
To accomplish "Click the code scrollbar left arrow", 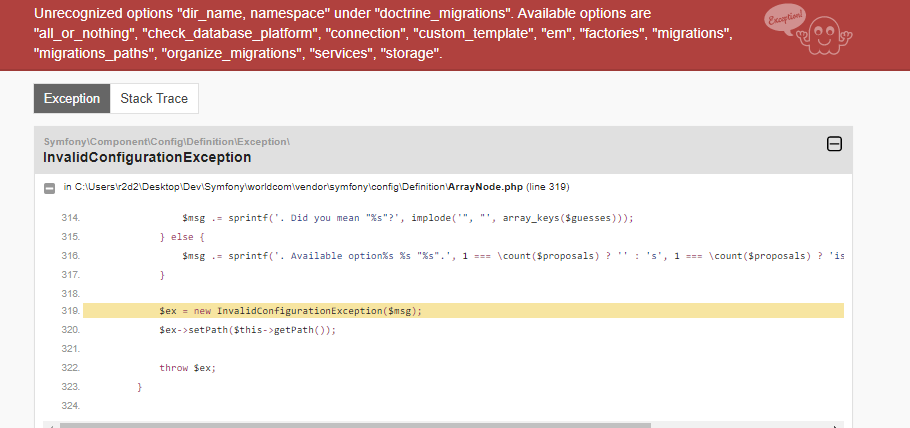I will (x=51, y=425).
